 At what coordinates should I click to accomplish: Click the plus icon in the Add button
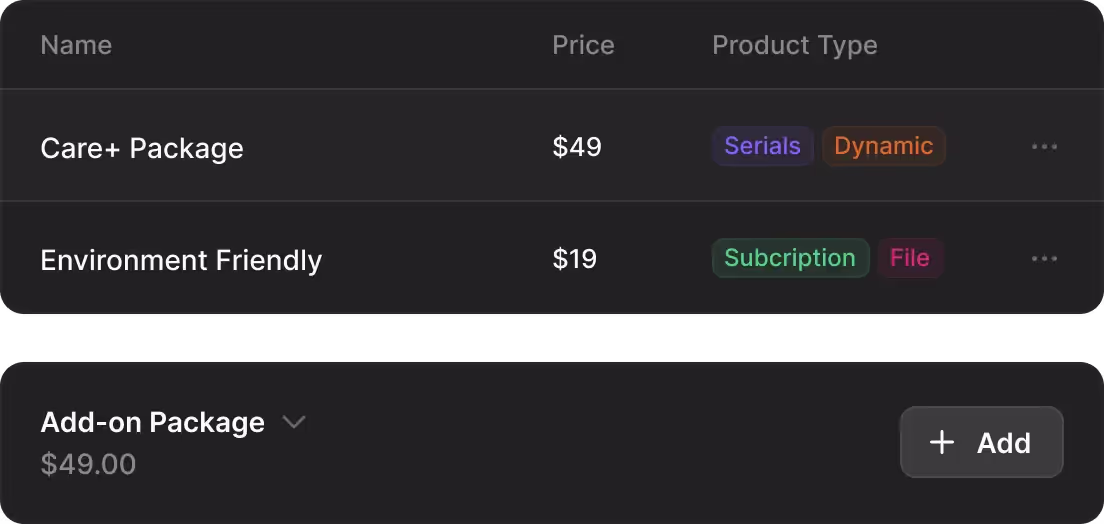tap(942, 442)
